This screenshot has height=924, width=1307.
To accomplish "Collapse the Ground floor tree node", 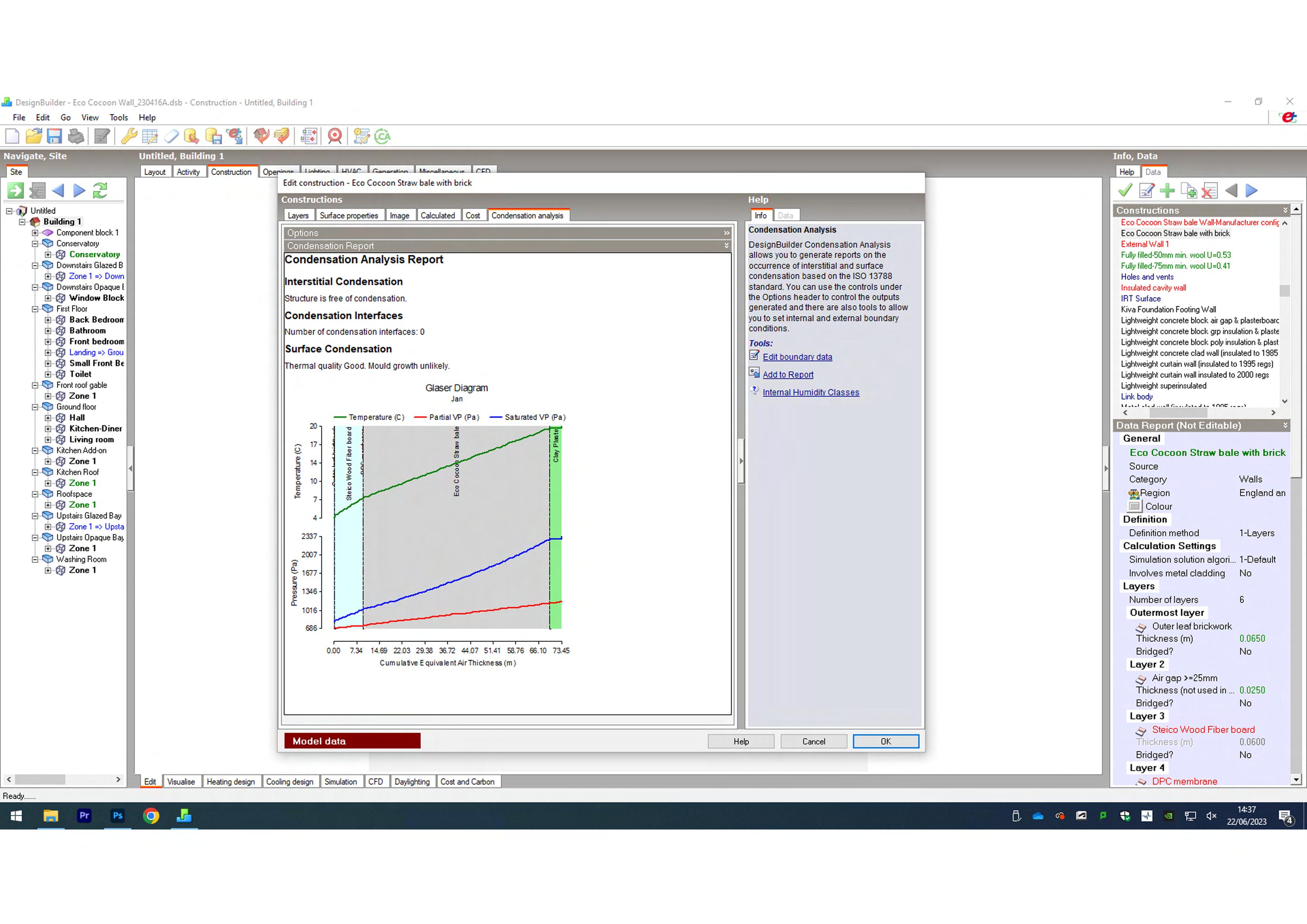I will pos(35,407).
